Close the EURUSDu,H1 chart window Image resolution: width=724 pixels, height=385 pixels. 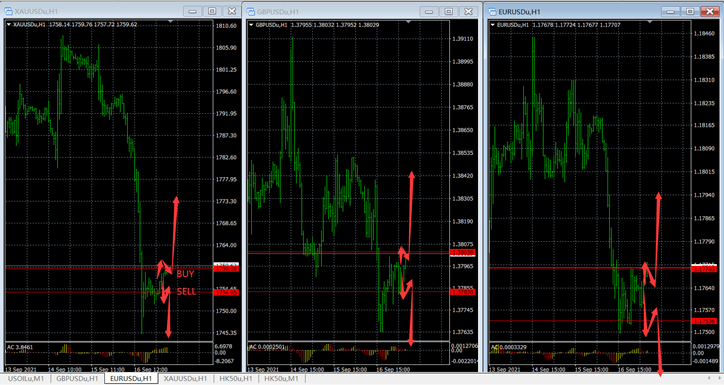710,12
